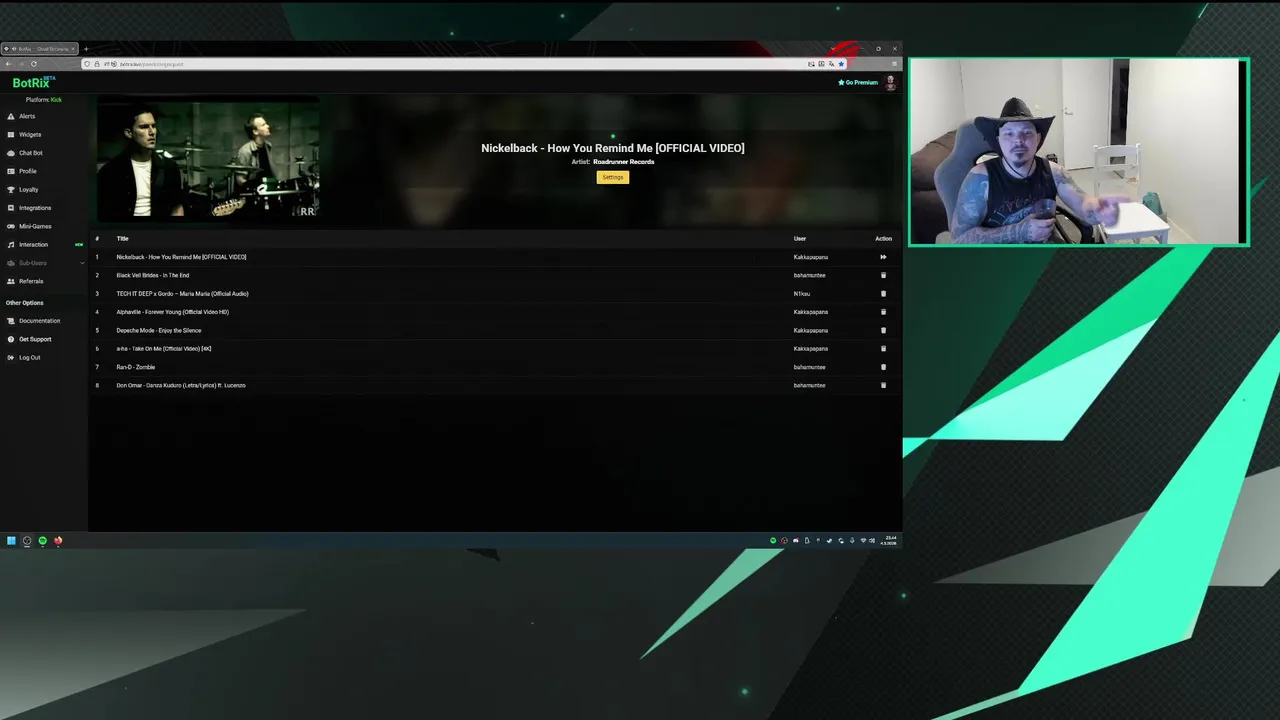This screenshot has height=720, width=1280.
Task: Click user N1ksu in the queue
Action: point(802,294)
